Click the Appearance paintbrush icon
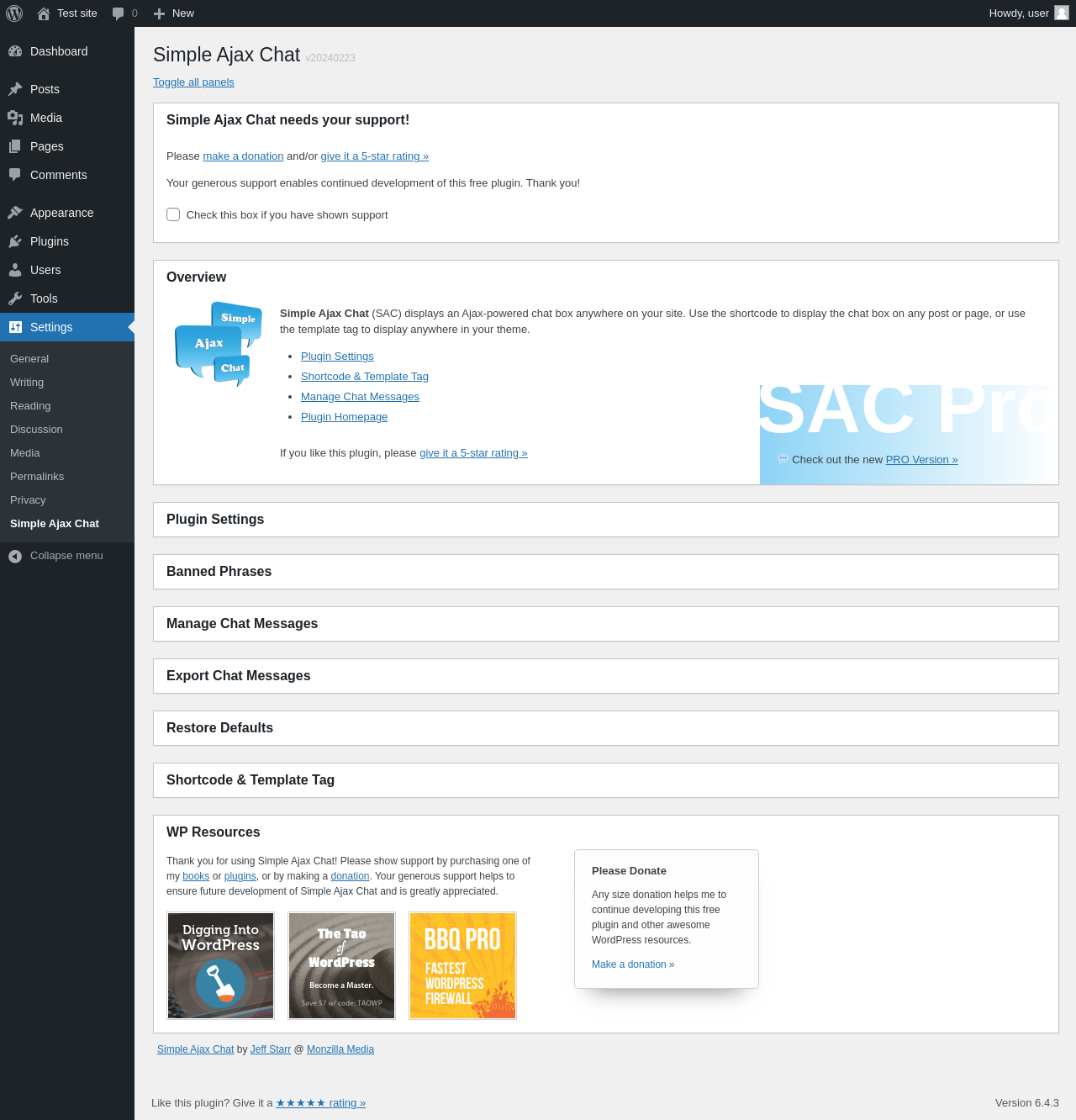Viewport: 1076px width, 1120px height. click(x=15, y=213)
